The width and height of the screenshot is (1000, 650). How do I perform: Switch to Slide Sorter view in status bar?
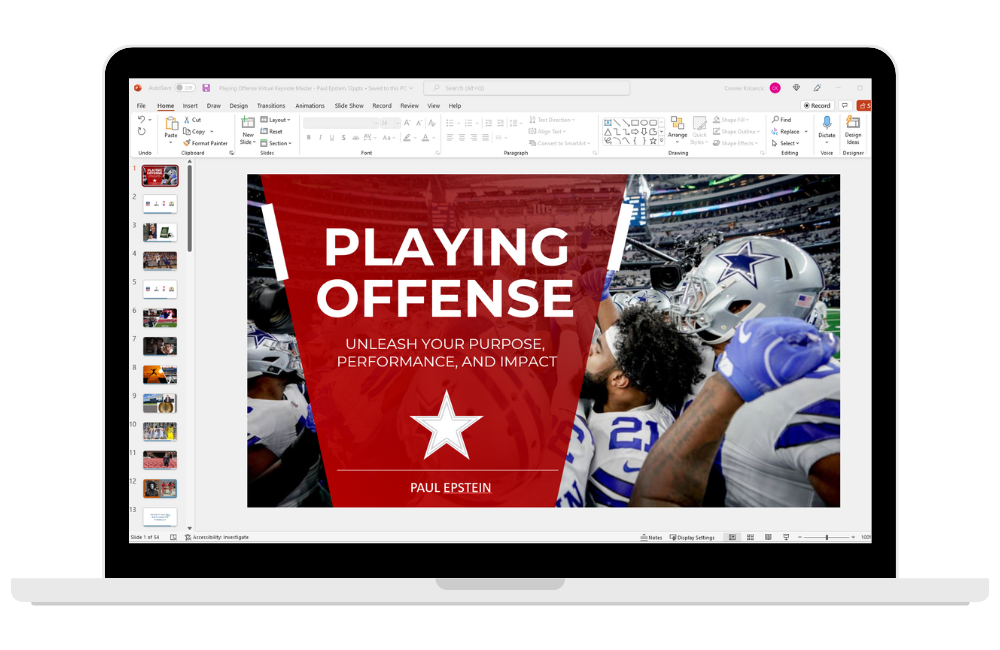tap(750, 537)
